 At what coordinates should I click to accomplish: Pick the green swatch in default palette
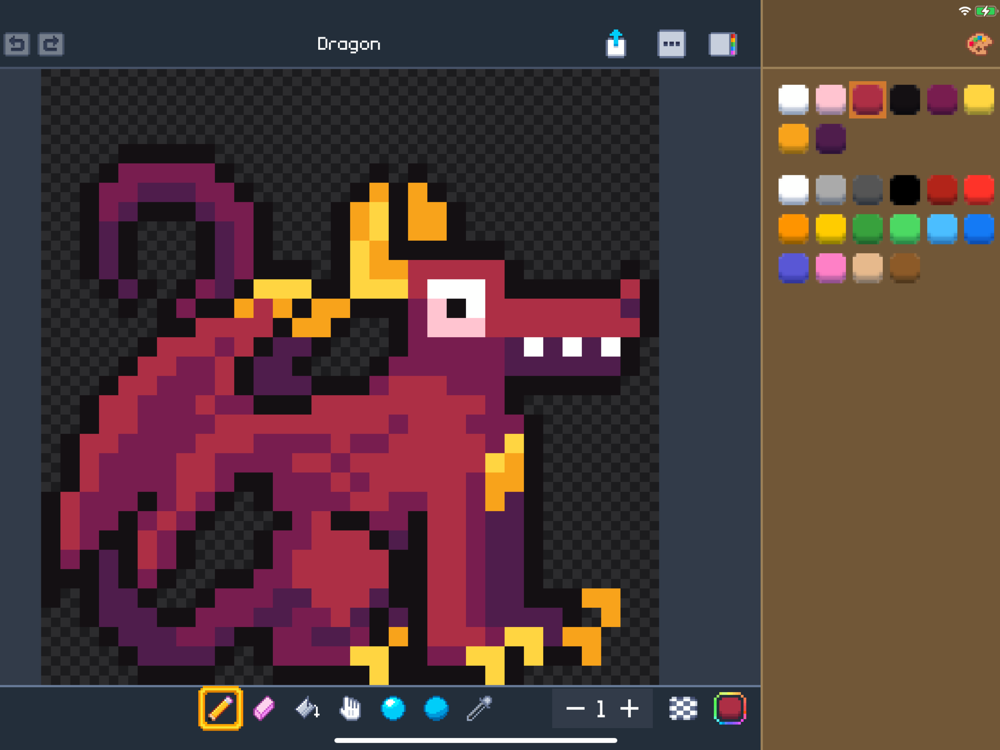tap(867, 228)
